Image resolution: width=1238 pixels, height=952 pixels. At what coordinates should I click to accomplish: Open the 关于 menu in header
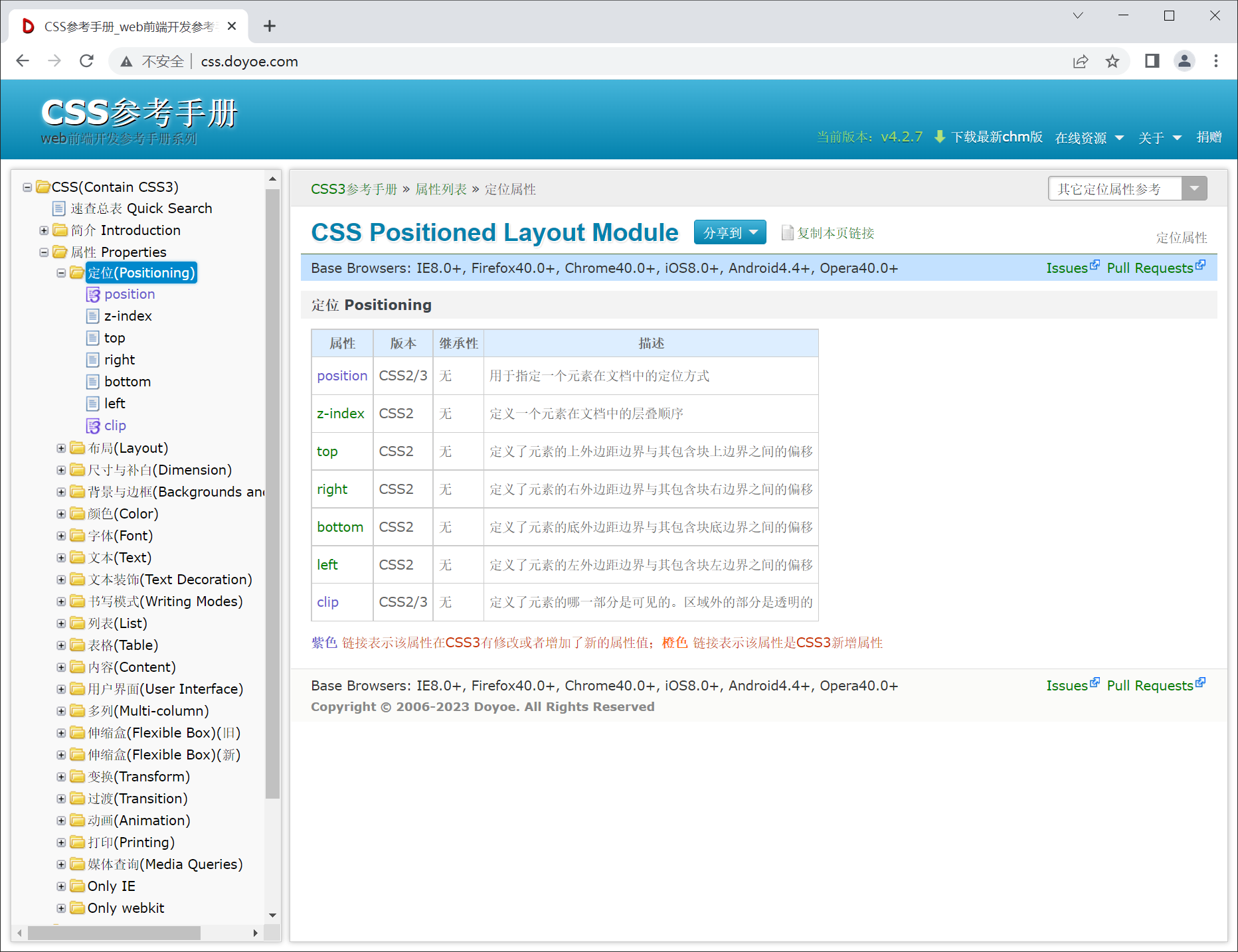[1159, 137]
